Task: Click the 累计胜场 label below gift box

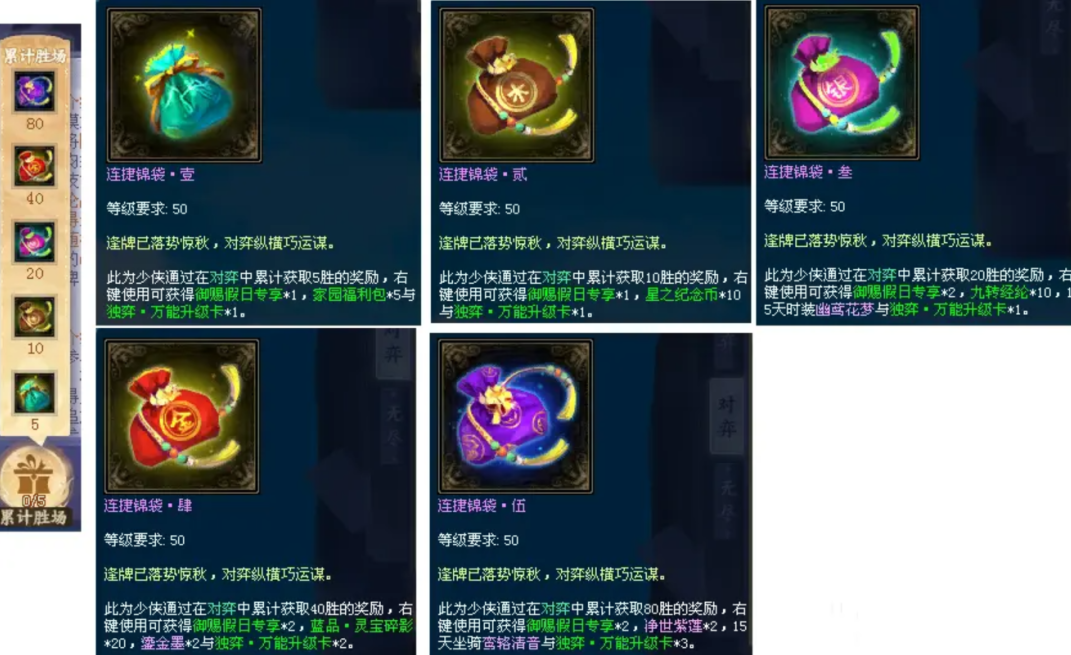Action: pyautogui.click(x=34, y=517)
